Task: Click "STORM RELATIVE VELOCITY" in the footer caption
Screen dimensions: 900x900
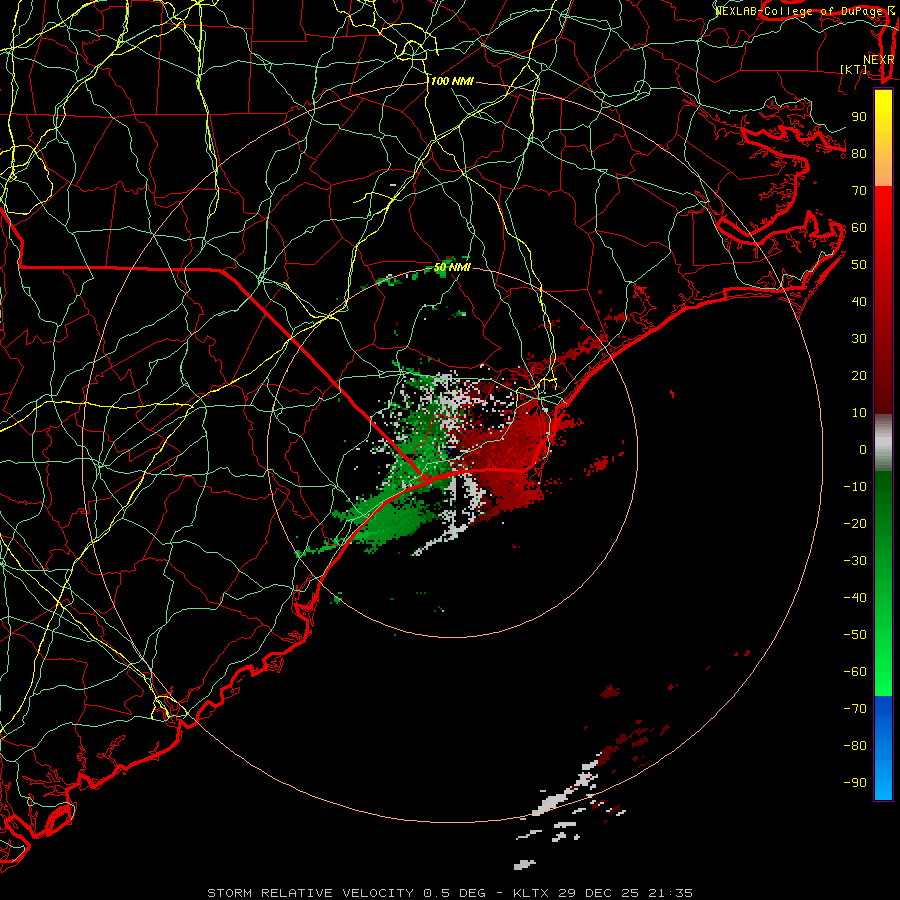Action: coord(310,893)
